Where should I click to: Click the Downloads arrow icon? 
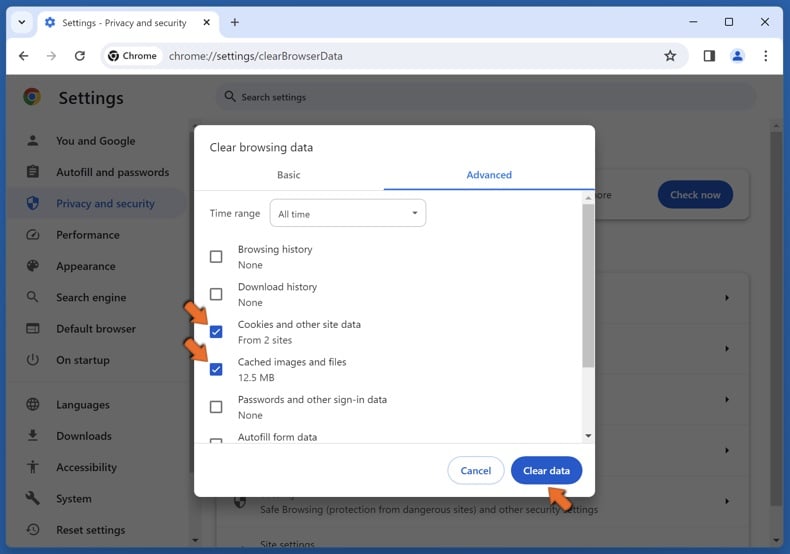[x=33, y=436]
